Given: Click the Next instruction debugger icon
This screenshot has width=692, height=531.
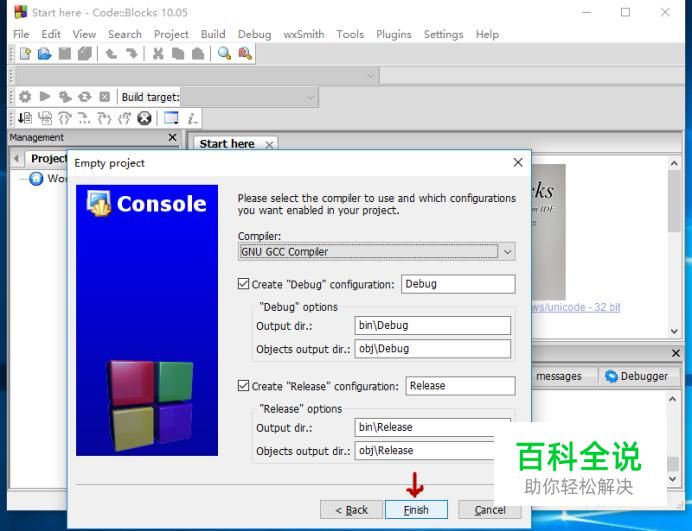Looking at the screenshot, I should 84,118.
